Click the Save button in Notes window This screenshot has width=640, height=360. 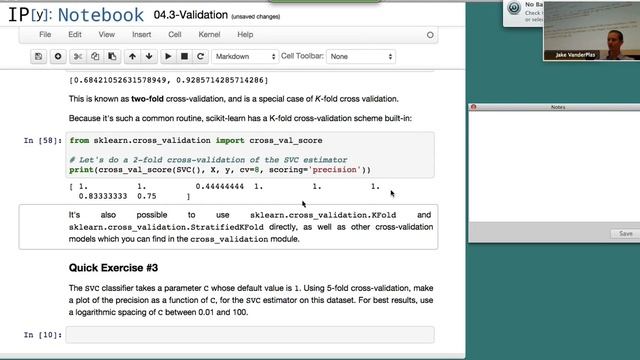pos(625,234)
